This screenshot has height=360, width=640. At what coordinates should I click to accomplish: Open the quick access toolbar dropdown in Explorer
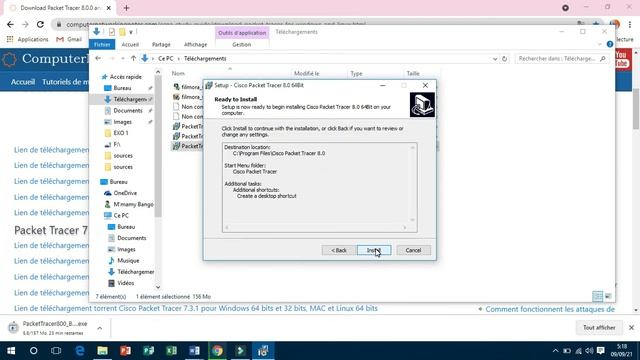pyautogui.click(x=131, y=32)
